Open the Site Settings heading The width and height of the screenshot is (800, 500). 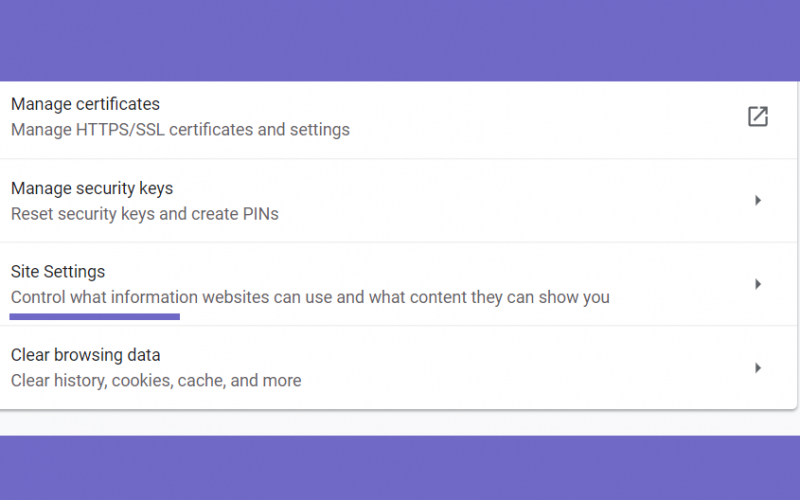click(x=58, y=271)
